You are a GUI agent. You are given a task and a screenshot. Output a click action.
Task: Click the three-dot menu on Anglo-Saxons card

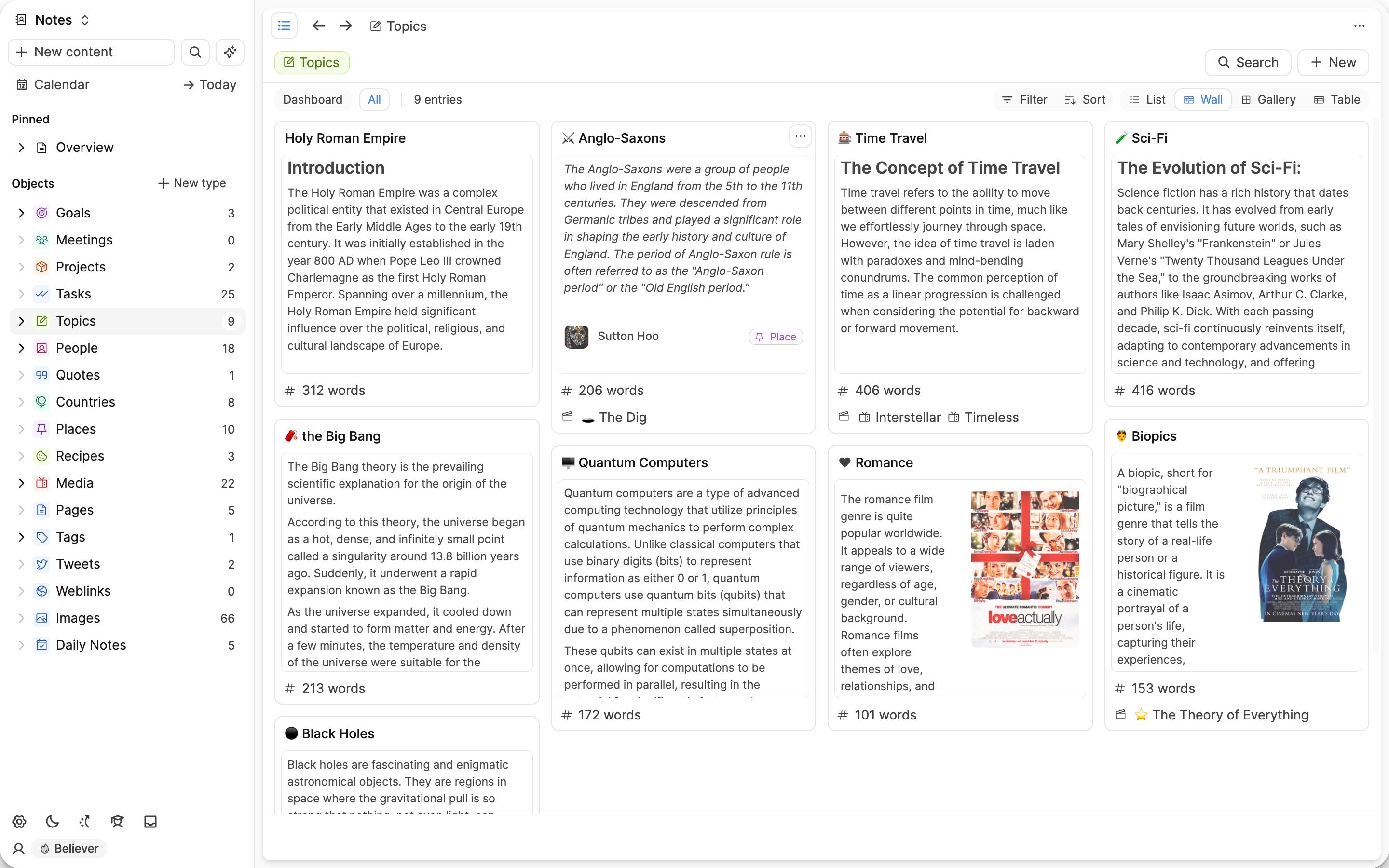(x=800, y=136)
